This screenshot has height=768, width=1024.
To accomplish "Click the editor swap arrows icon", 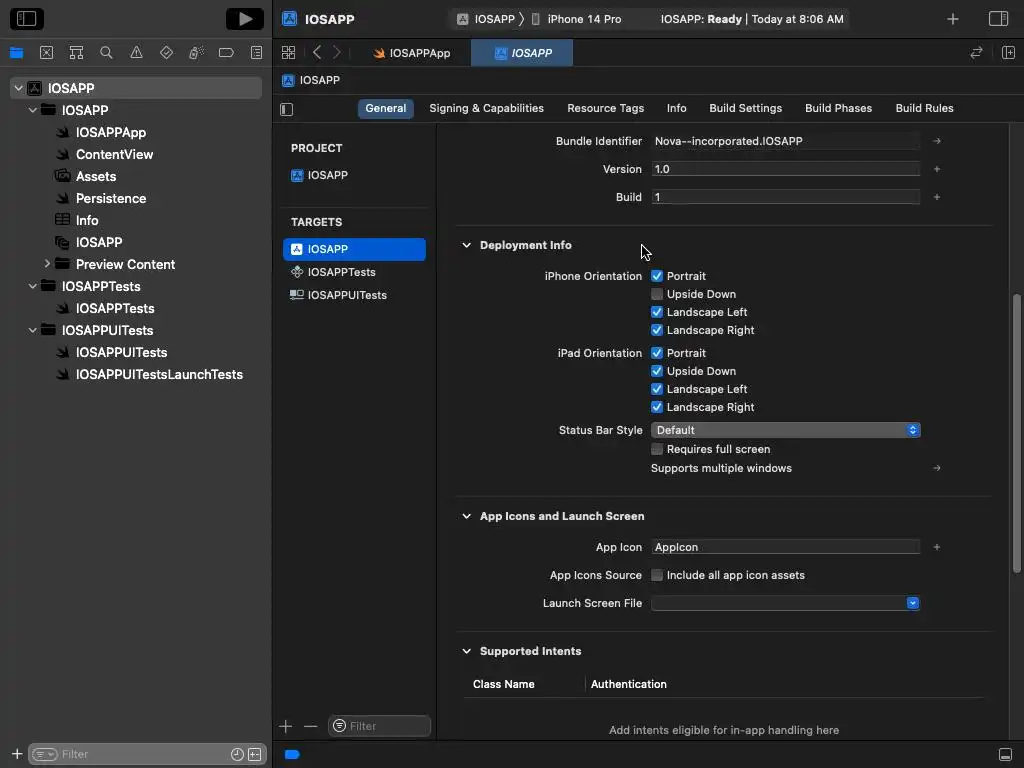I will tap(976, 53).
